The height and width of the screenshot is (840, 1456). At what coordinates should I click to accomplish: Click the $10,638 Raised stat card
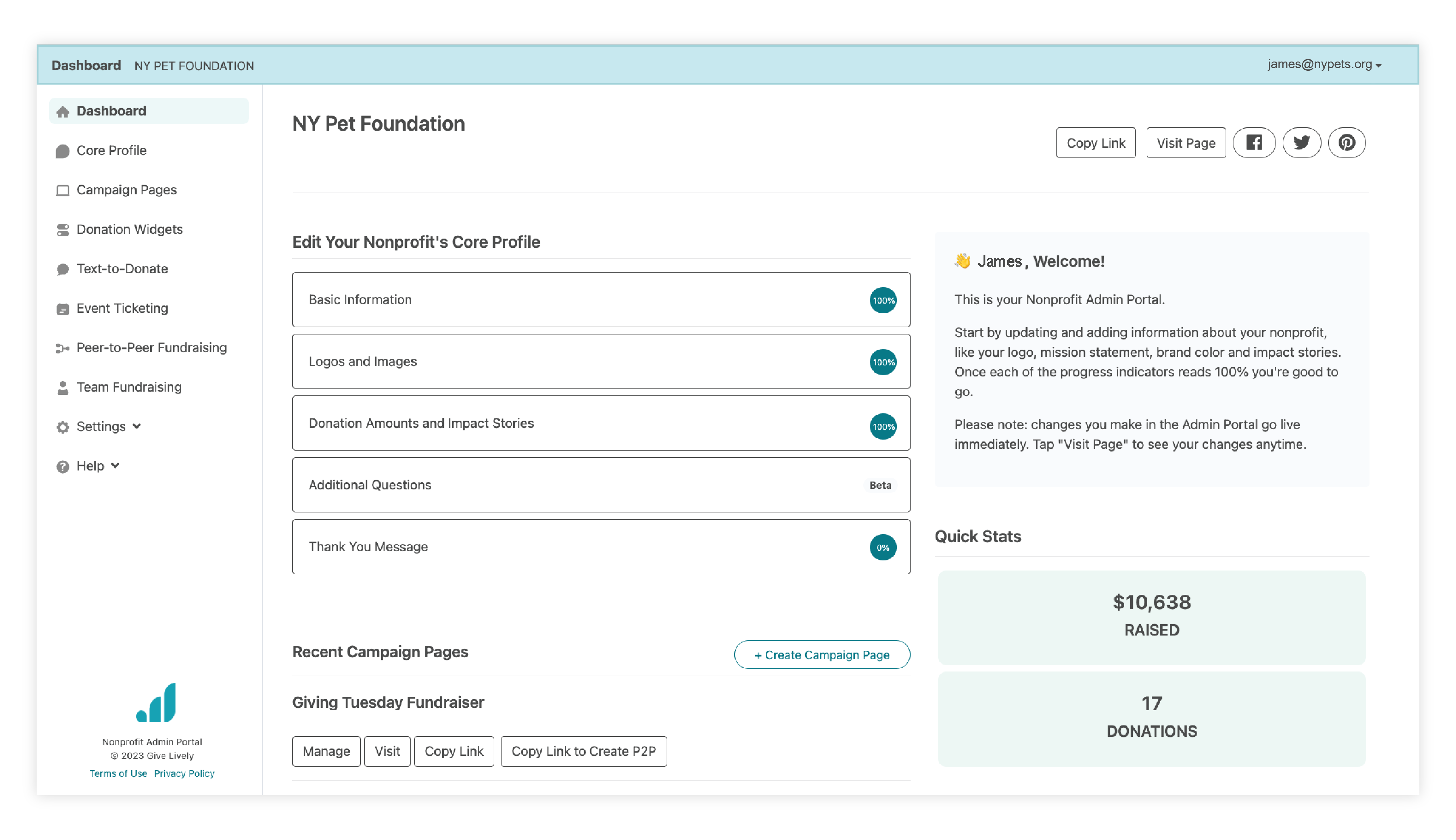1151,617
